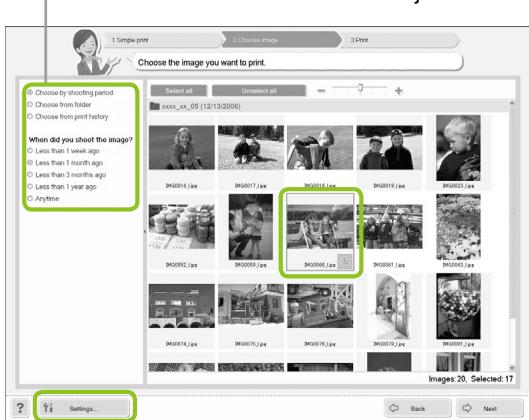Click the folder icon beside xxxx_xx_05

[155, 106]
